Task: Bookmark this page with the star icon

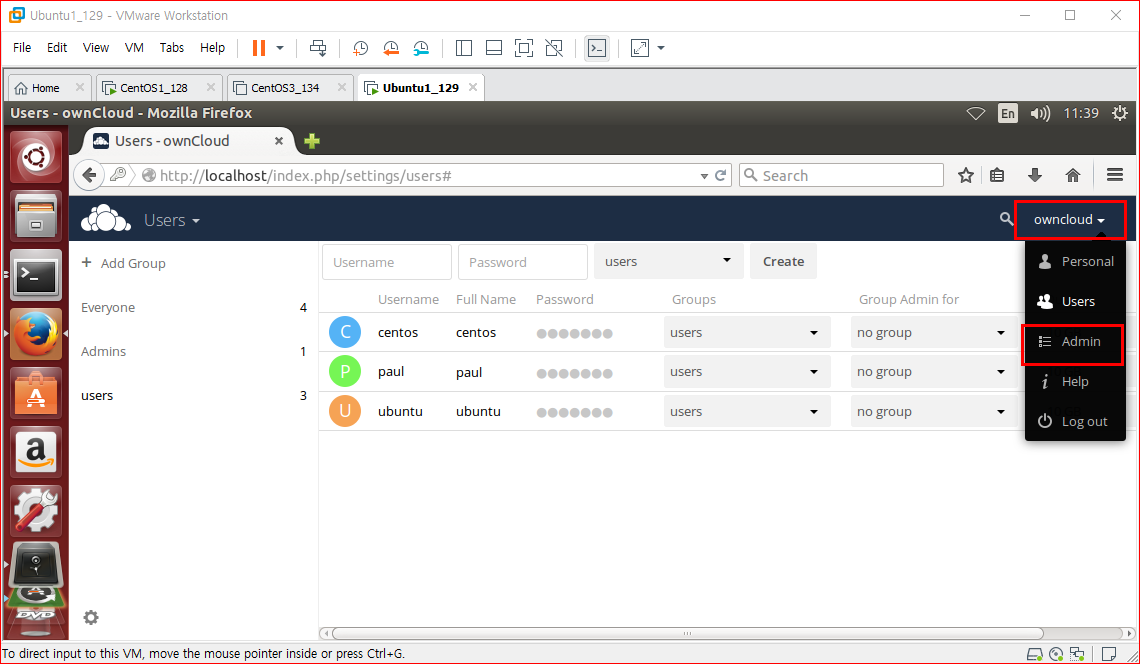Action: pos(966,175)
